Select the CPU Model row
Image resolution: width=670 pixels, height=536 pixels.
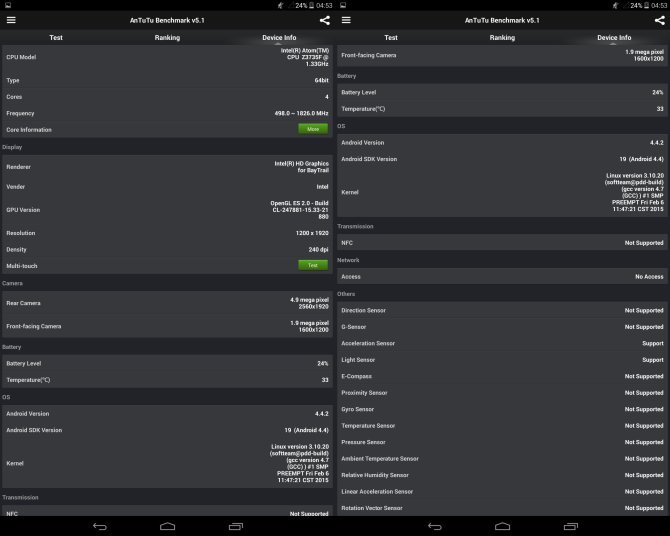click(x=168, y=57)
